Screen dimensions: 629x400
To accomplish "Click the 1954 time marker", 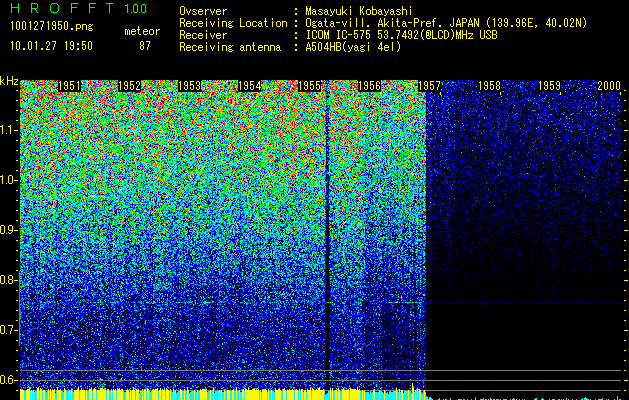I will click(x=250, y=86).
